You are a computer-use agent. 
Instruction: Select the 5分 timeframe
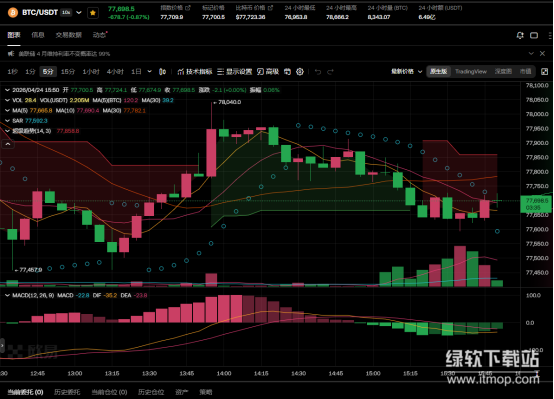pos(48,72)
